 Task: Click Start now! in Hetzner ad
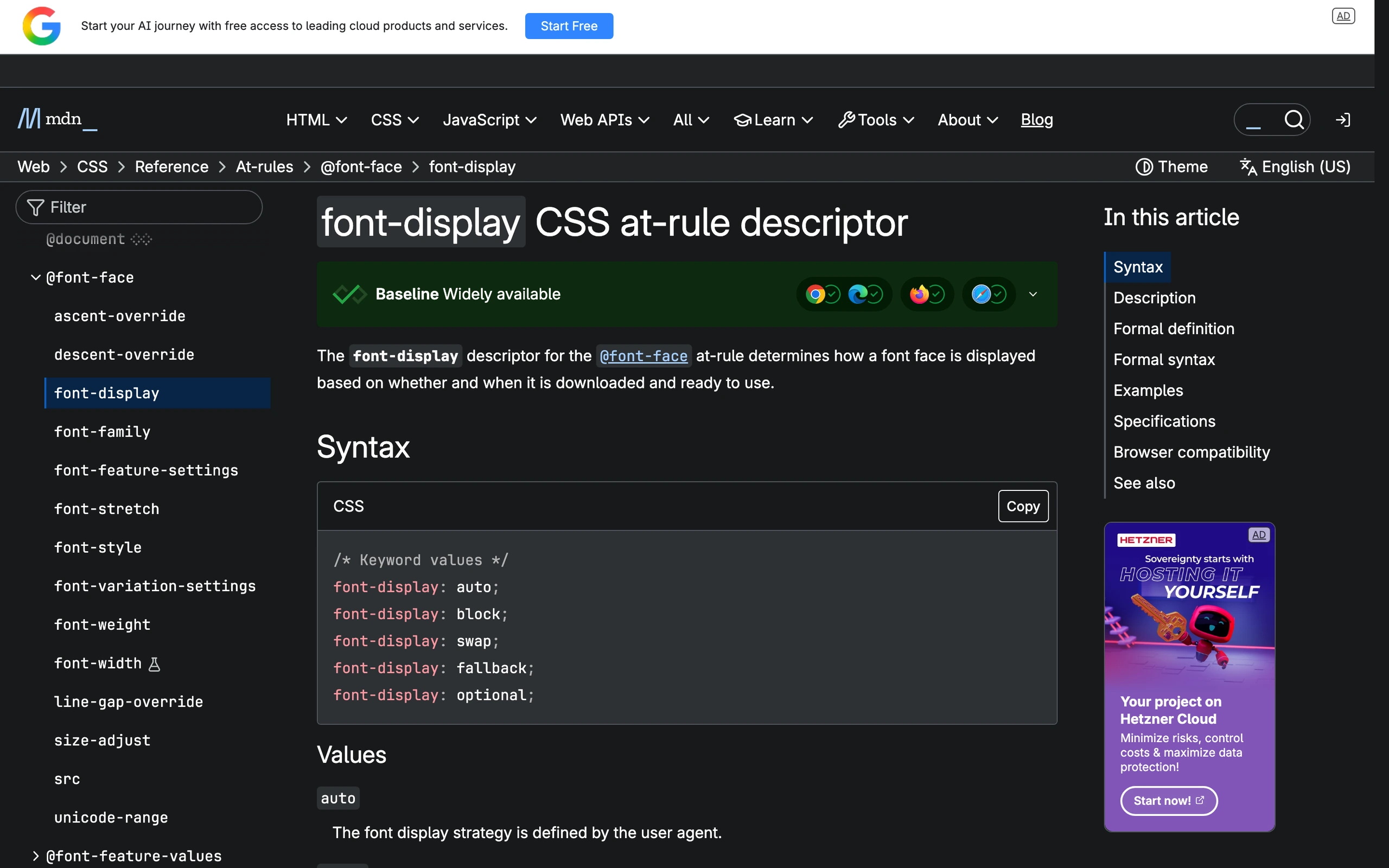click(1169, 800)
